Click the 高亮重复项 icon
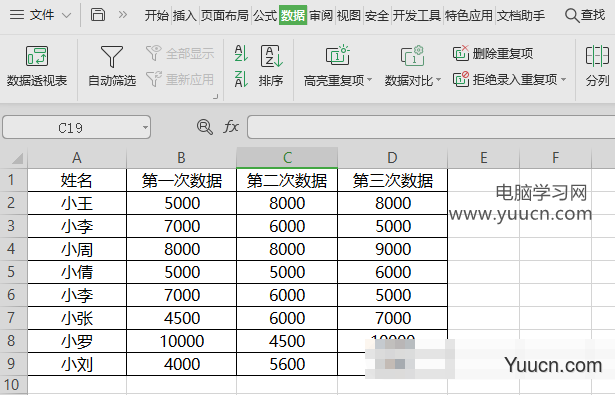This screenshot has height=395, width=615. (337, 55)
